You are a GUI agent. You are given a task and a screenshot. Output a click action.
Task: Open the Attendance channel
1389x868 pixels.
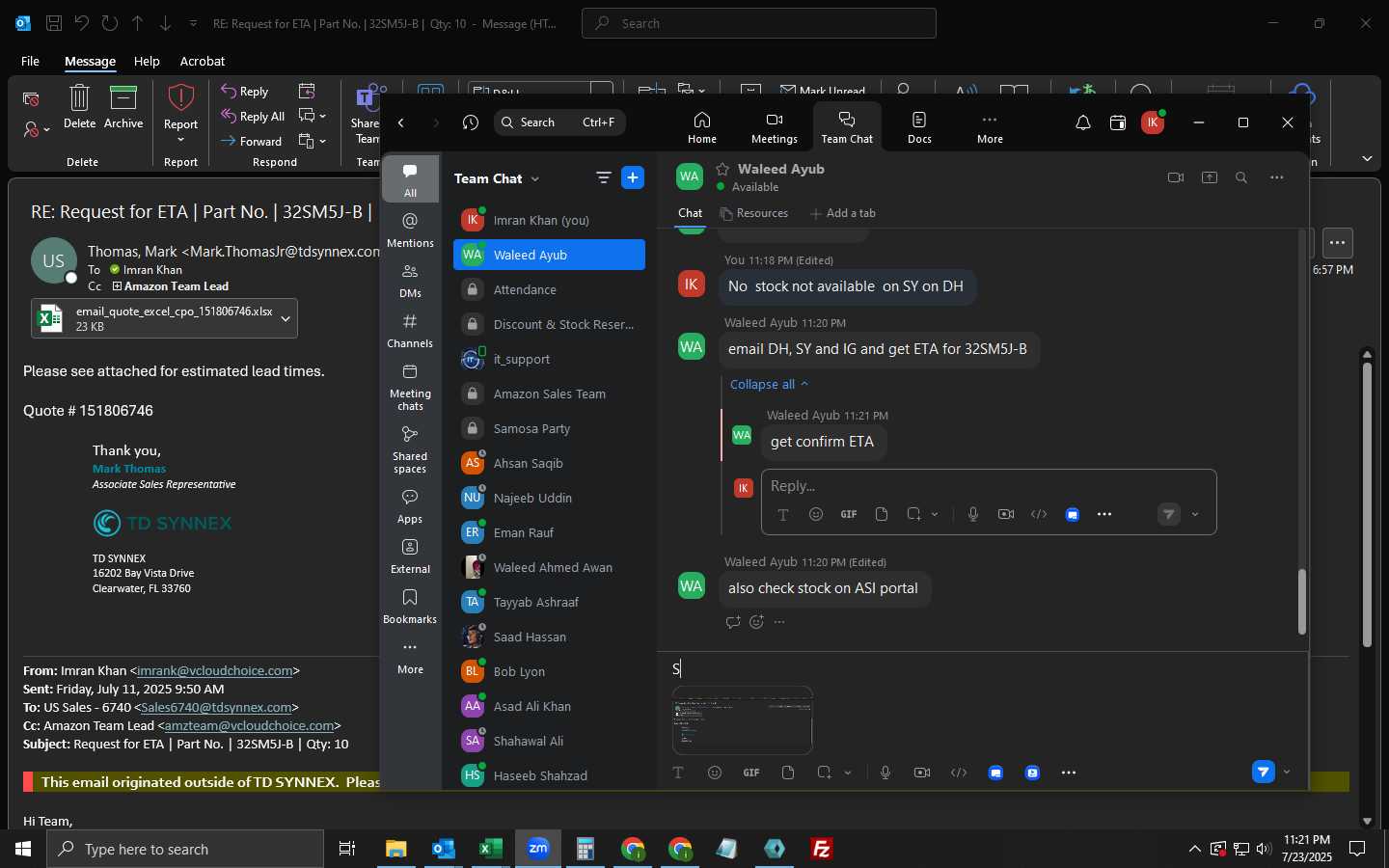point(549,289)
